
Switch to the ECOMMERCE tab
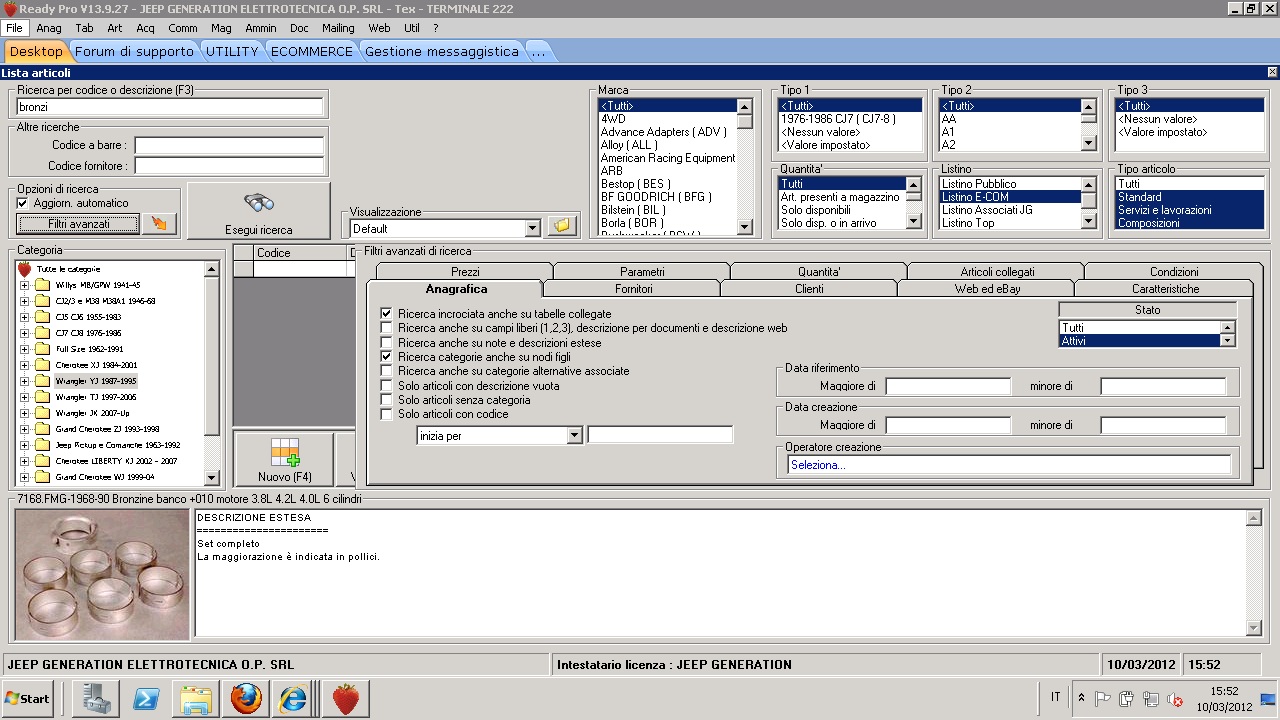pos(312,51)
